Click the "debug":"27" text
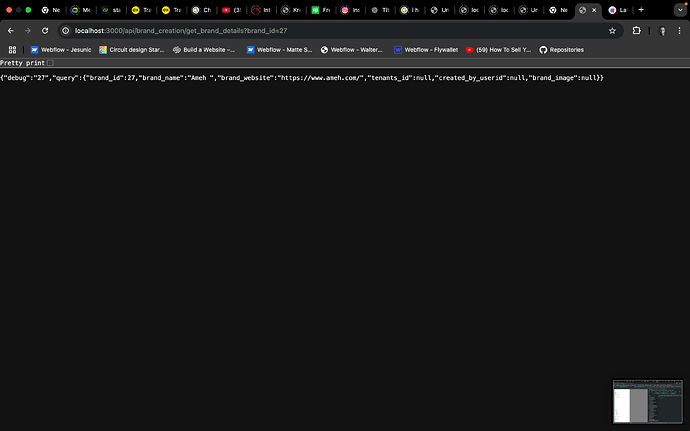This screenshot has width=690, height=431. coord(26,78)
